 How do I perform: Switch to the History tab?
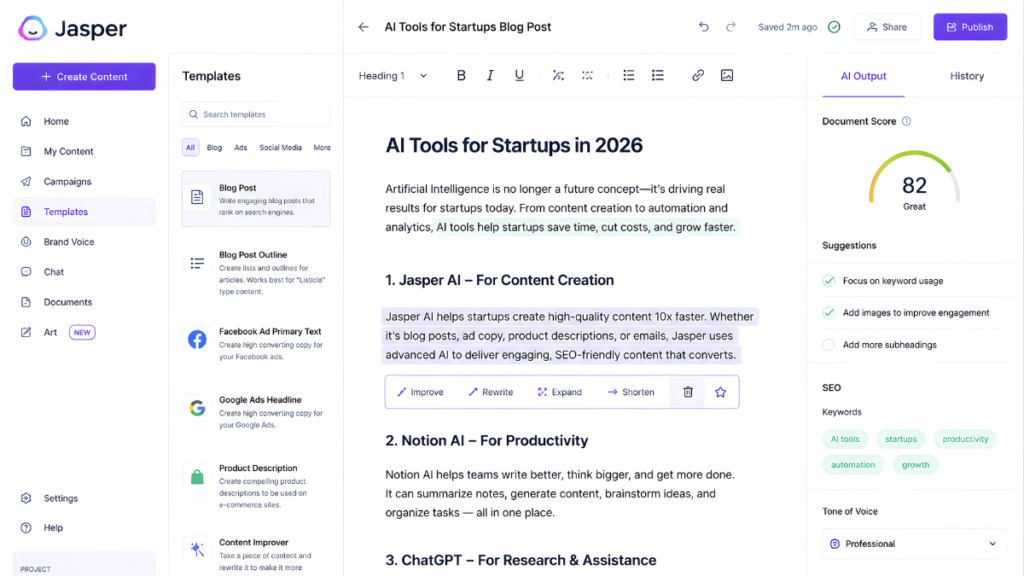[967, 76]
